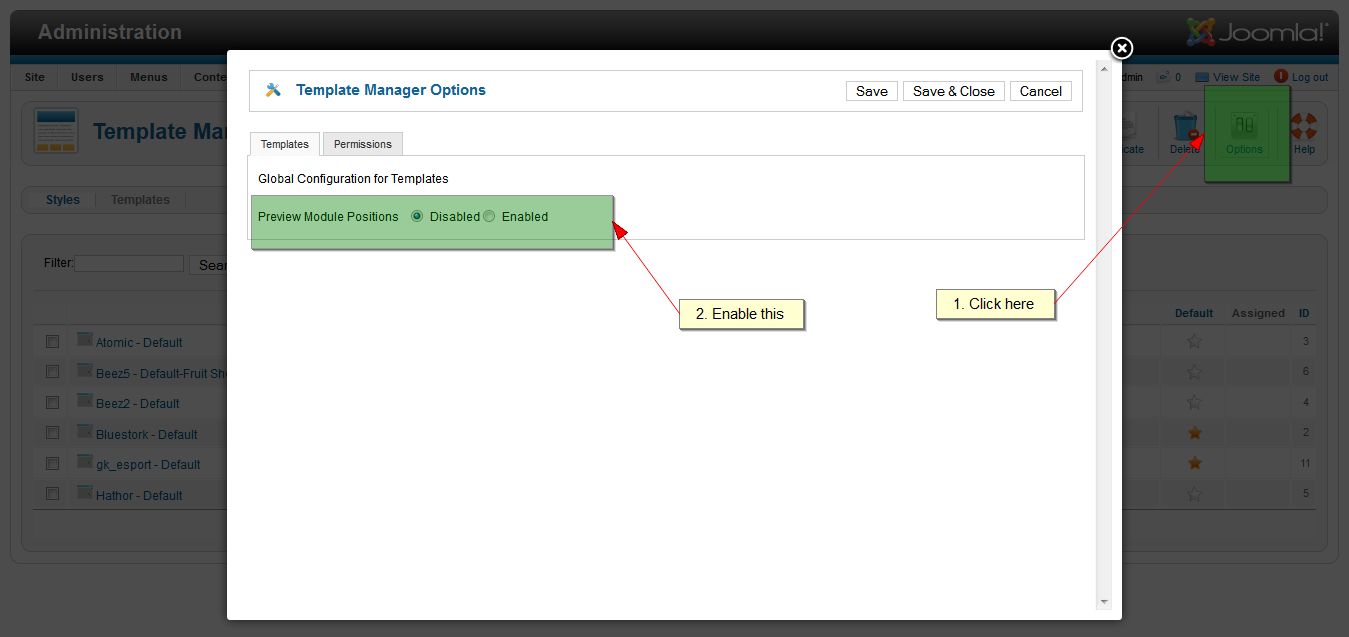The image size is (1349, 637).
Task: Open the Help lifebuoy icon
Action: (x=1303, y=127)
